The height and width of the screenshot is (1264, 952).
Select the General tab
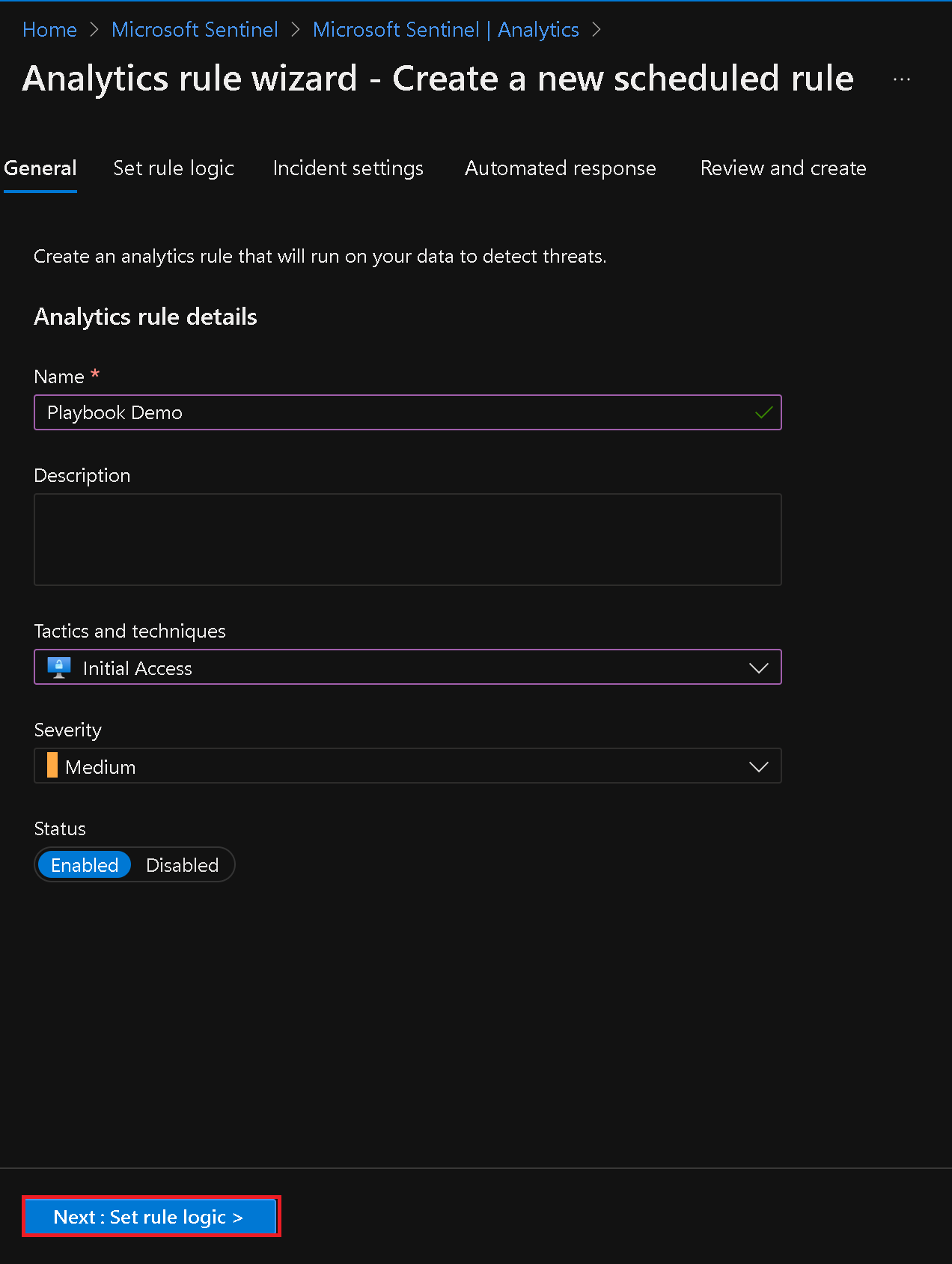point(40,168)
